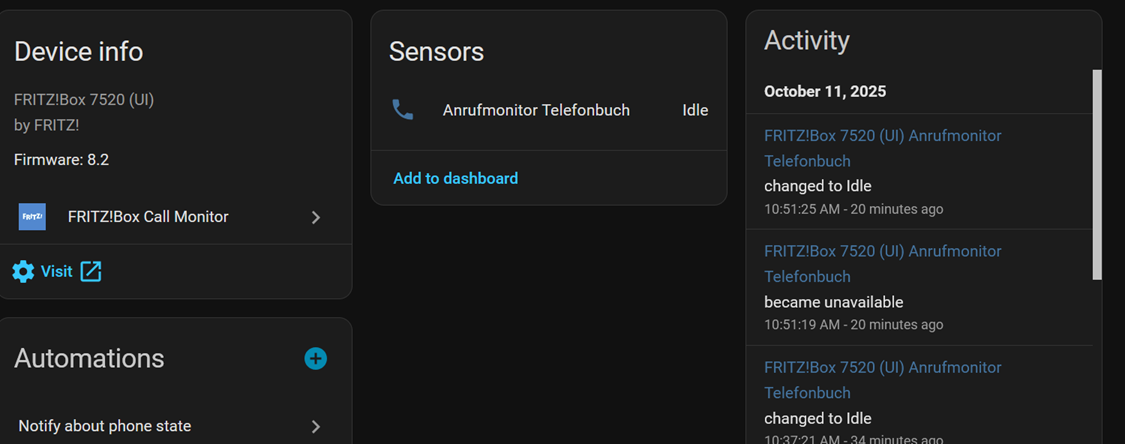Screen dimensions: 1125x444
Task: Open third Activity Anrufmonitor Telefonbuch link
Action: click(x=882, y=379)
